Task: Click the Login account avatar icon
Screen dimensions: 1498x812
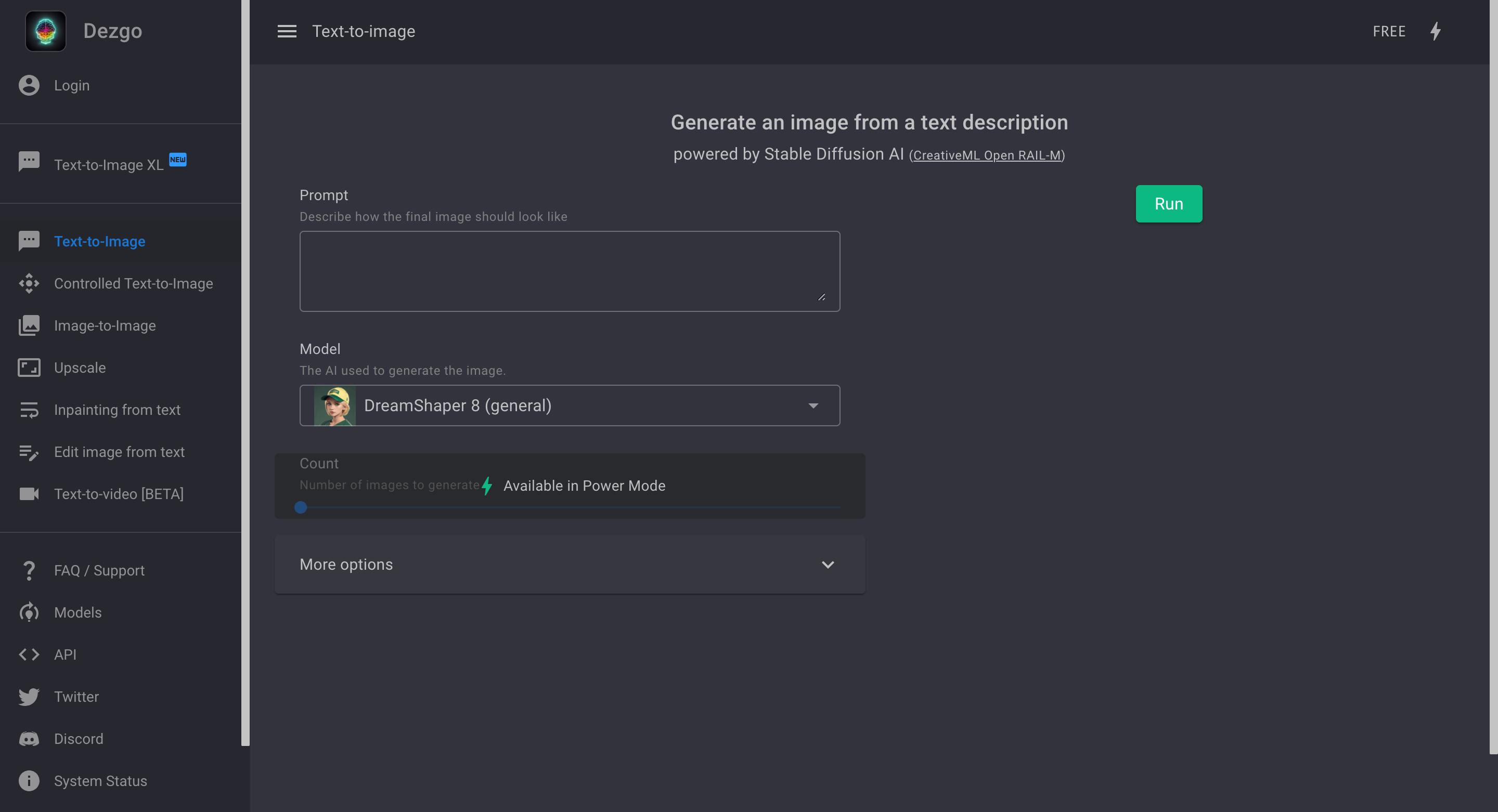Action: click(29, 85)
